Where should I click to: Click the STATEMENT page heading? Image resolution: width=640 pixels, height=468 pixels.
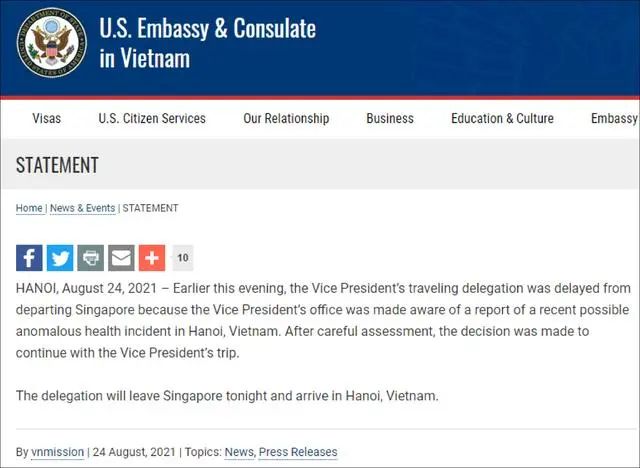(x=57, y=165)
